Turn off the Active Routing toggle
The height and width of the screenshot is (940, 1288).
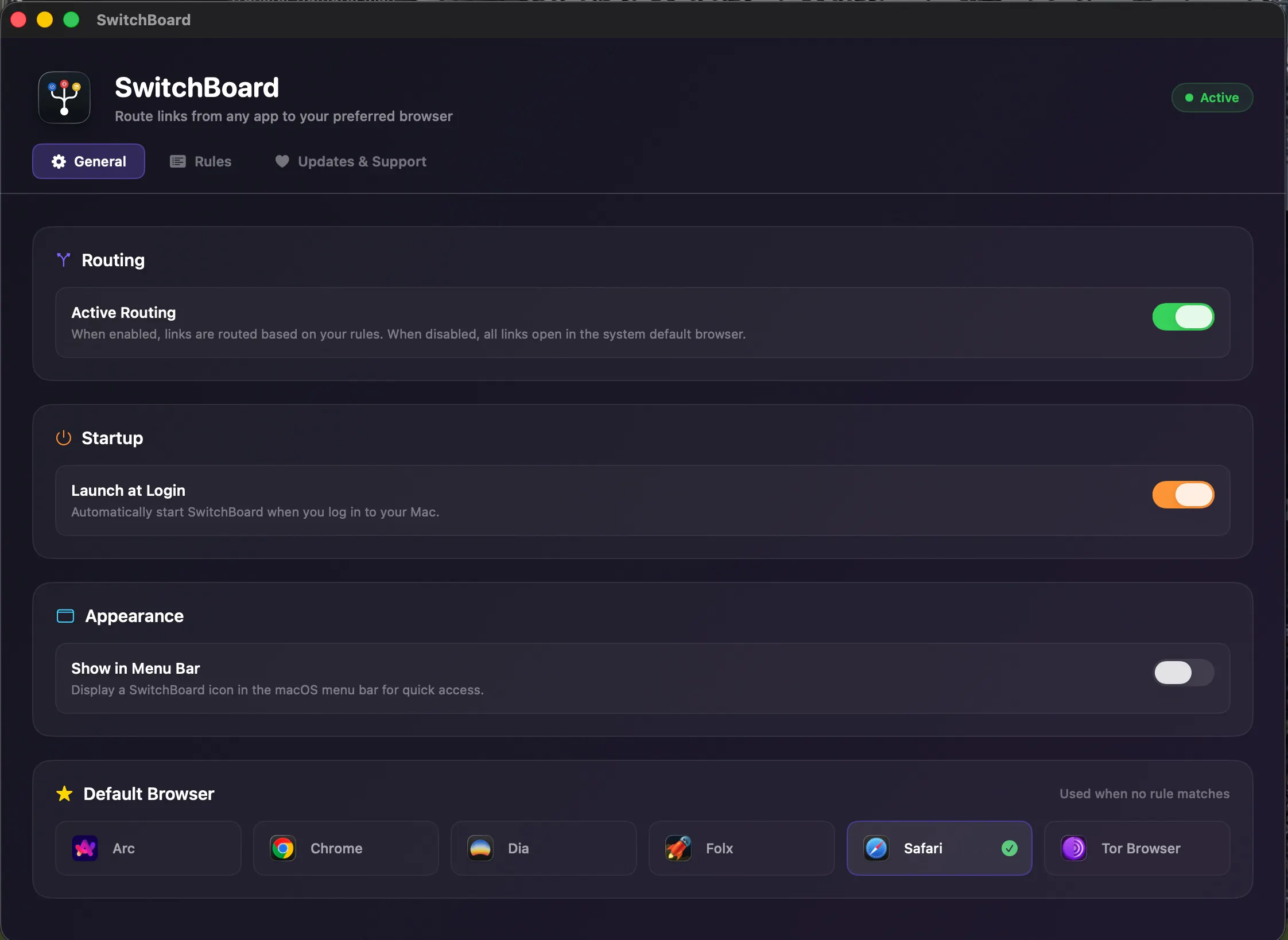1183,317
